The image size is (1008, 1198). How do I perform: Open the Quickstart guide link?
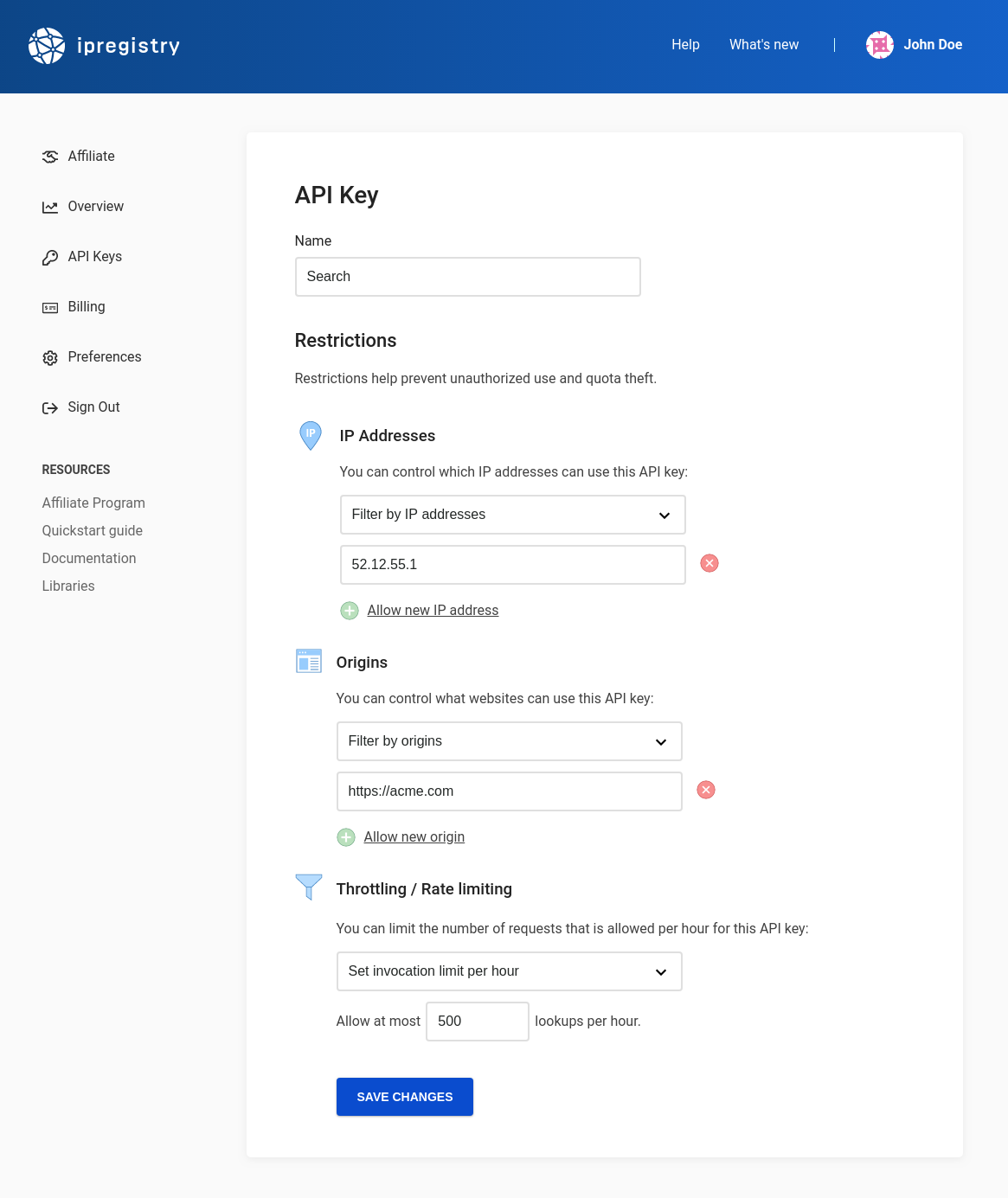pos(92,530)
